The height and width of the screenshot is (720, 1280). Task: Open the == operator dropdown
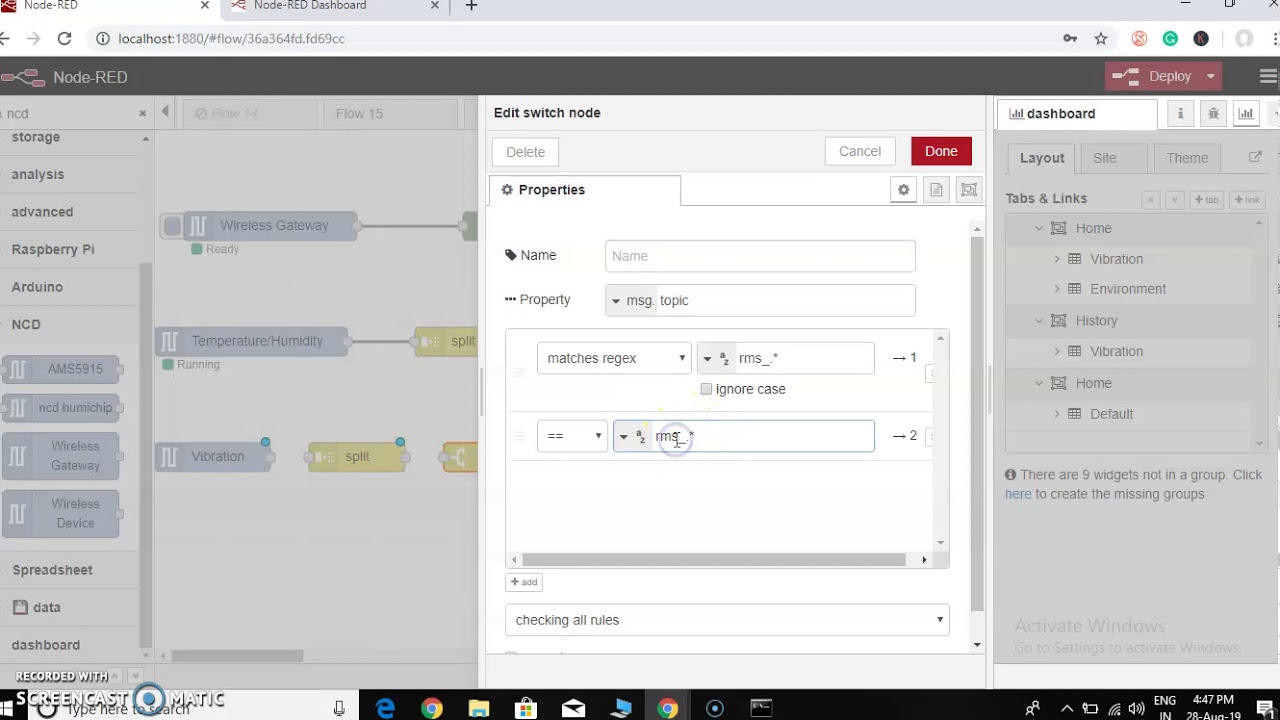572,436
